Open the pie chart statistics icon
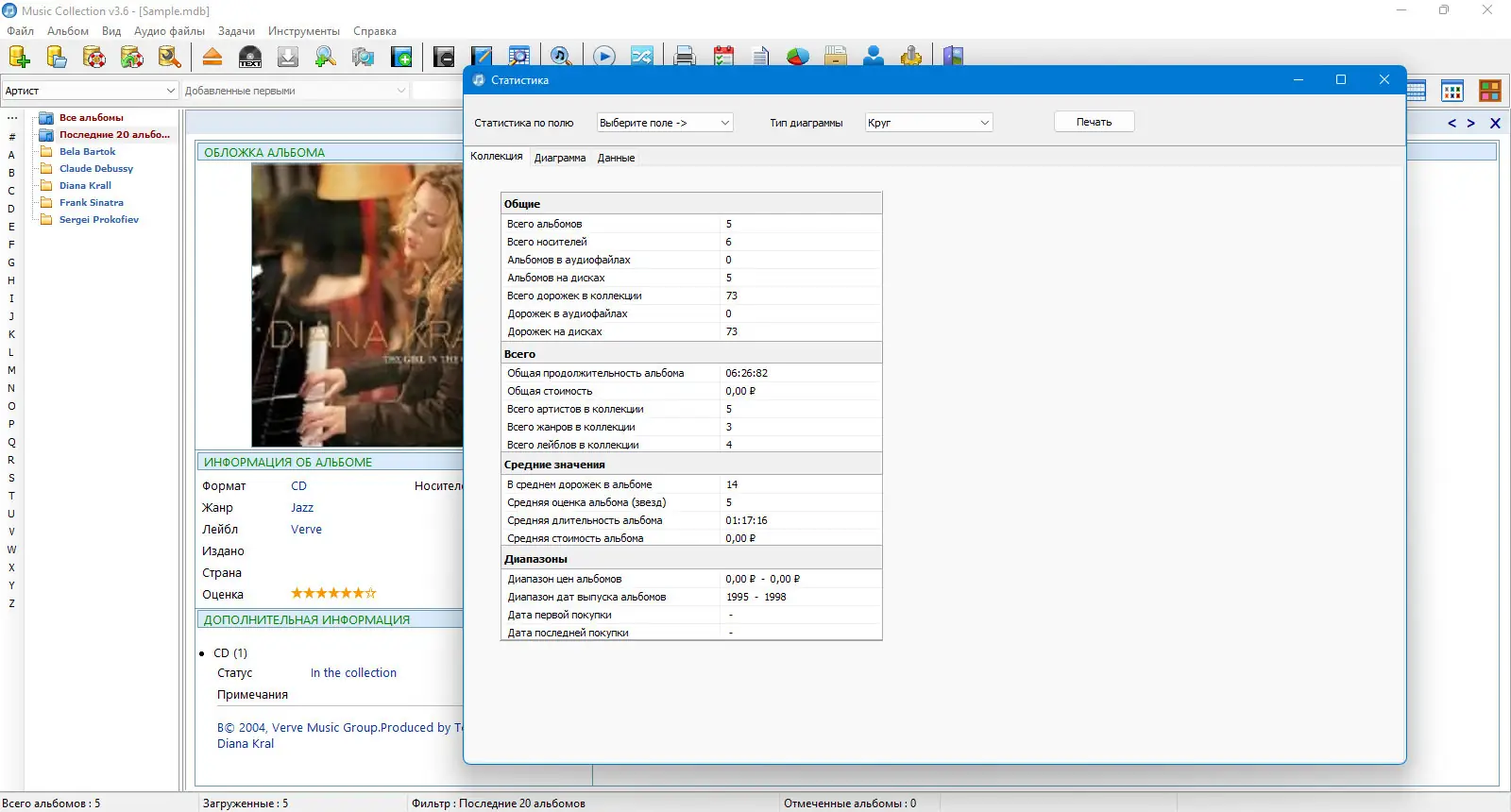The height and width of the screenshot is (812, 1511). tap(798, 57)
